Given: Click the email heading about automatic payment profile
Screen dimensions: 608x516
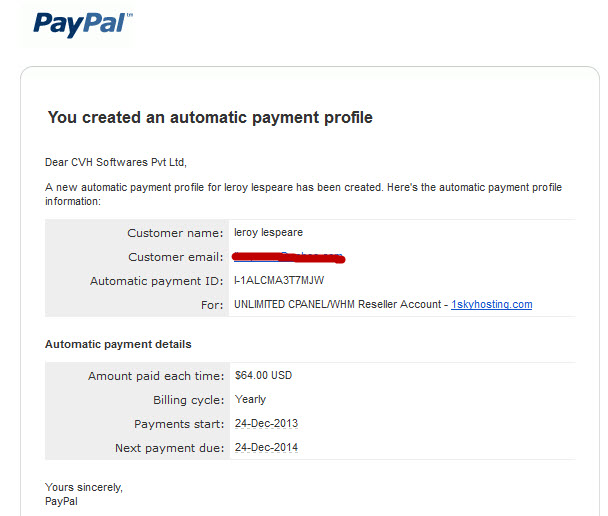Looking at the screenshot, I should tap(210, 117).
